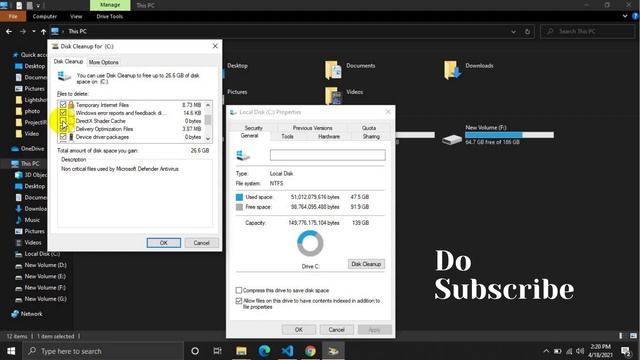Go up one folder level

click(43, 31)
